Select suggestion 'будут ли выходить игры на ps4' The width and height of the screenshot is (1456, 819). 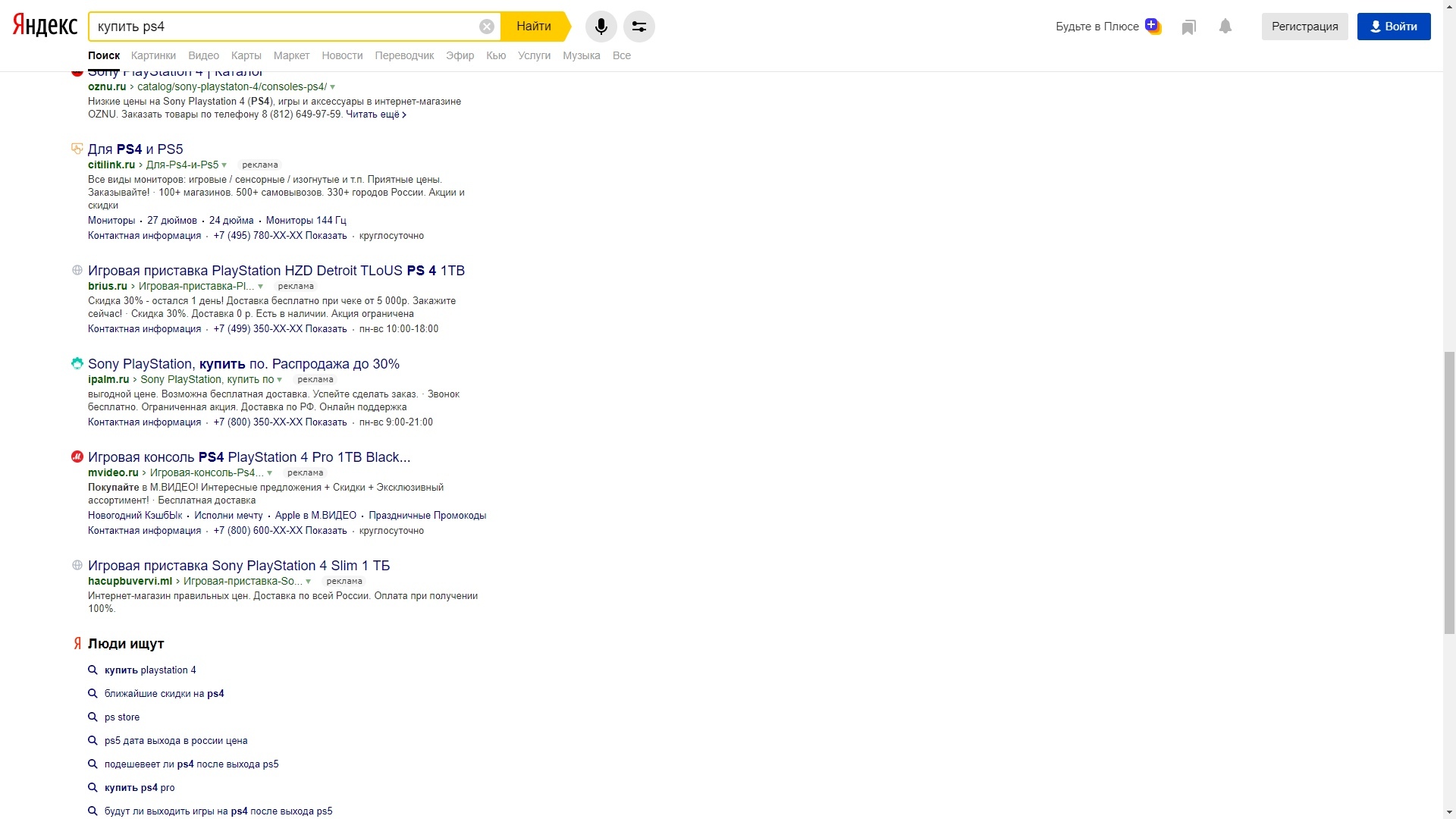218,811
